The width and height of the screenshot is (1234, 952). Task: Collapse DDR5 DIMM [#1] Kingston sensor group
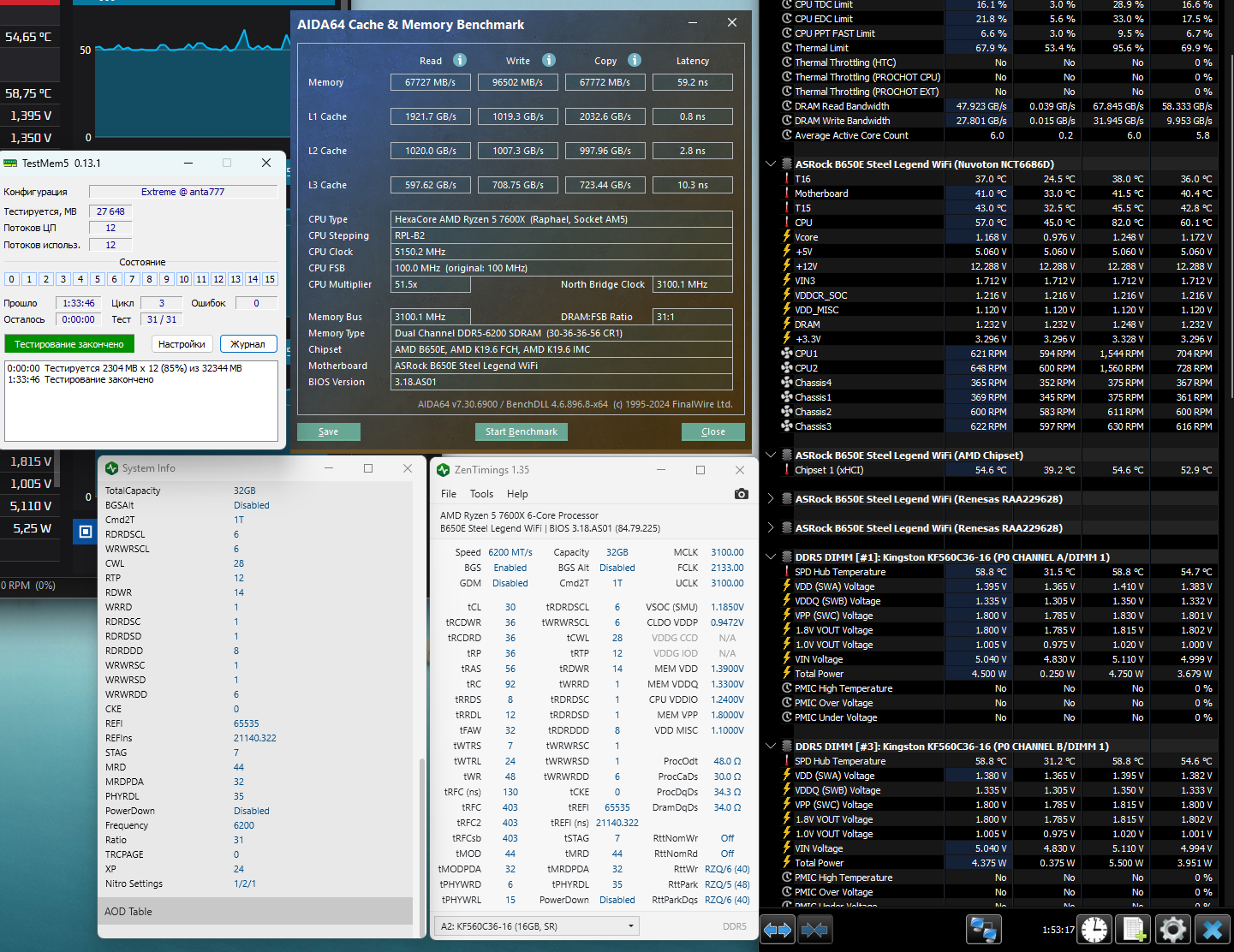coord(771,557)
